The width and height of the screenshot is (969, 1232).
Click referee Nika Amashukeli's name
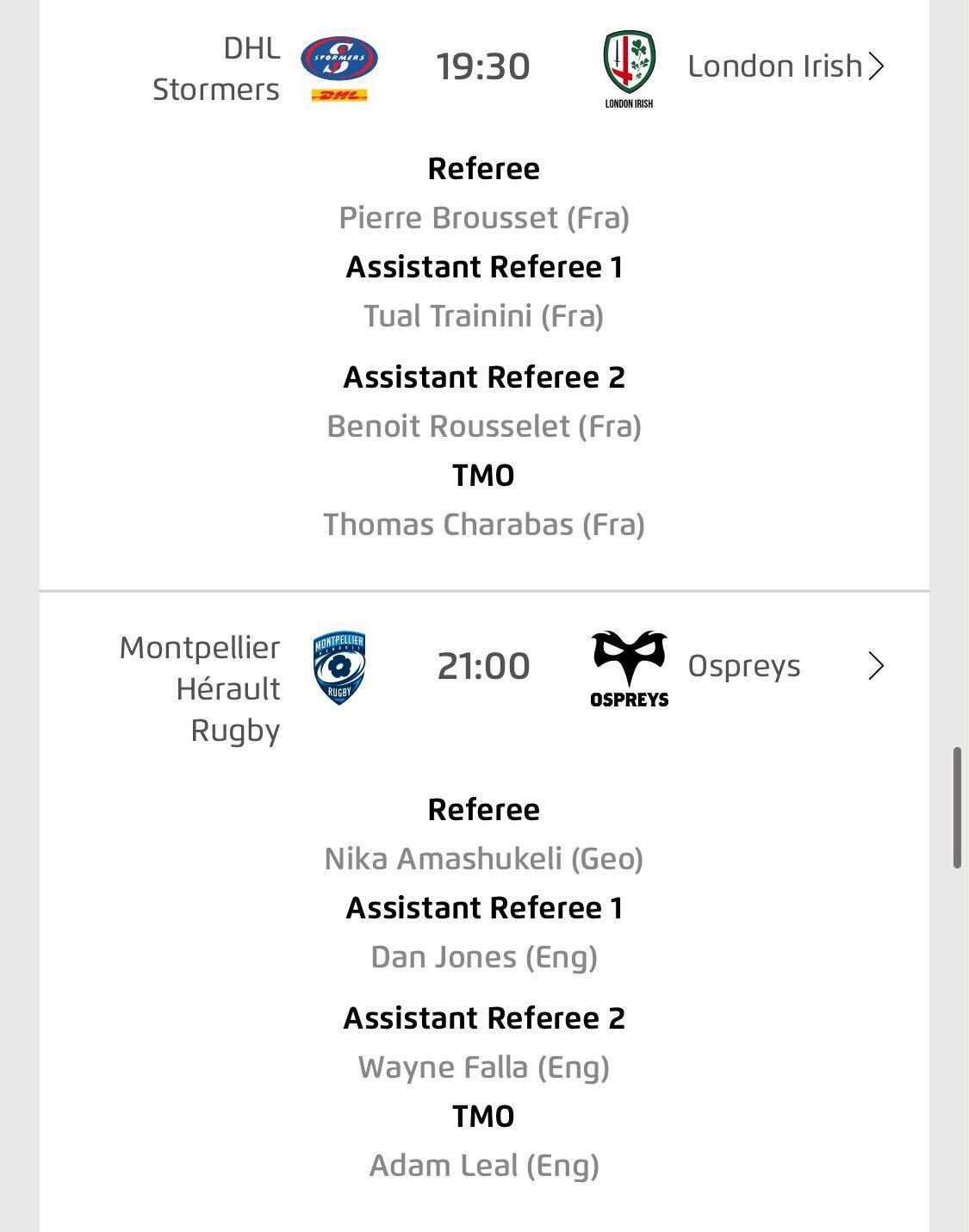pos(484,859)
